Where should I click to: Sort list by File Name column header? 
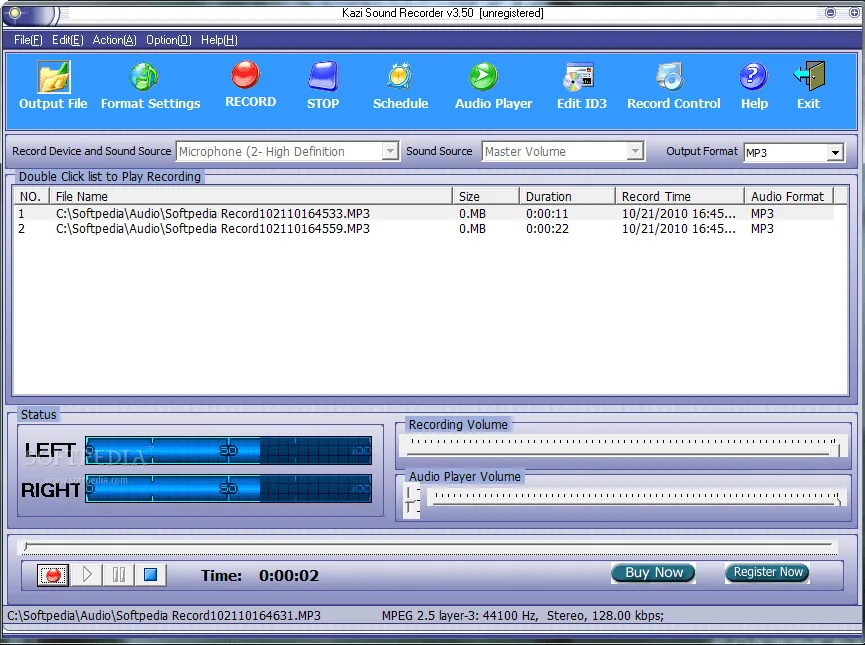tap(251, 196)
